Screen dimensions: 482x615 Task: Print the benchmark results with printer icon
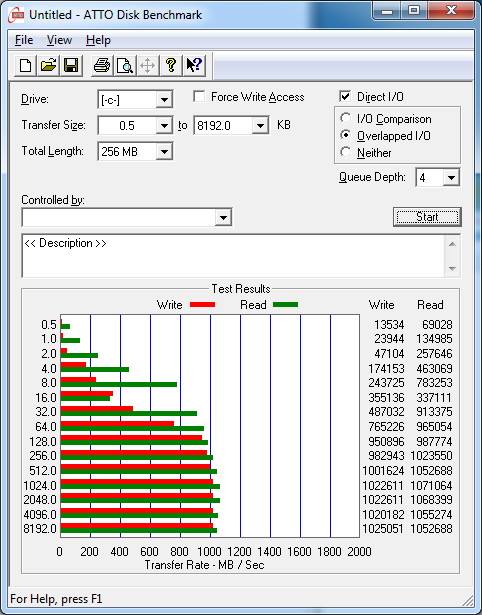[102, 65]
